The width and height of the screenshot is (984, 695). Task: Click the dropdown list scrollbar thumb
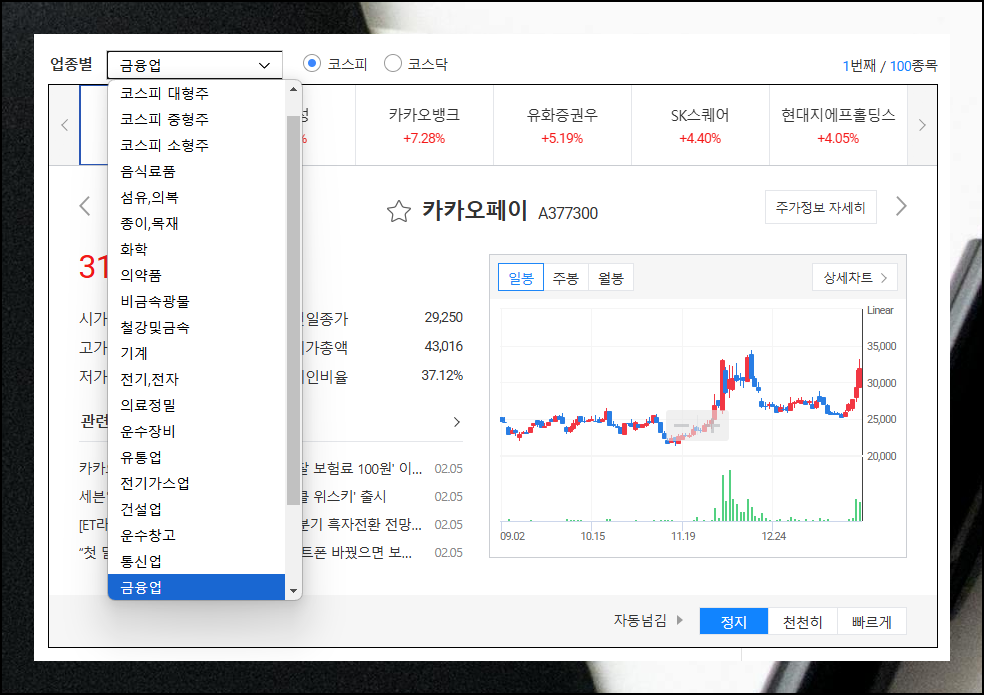tap(293, 310)
